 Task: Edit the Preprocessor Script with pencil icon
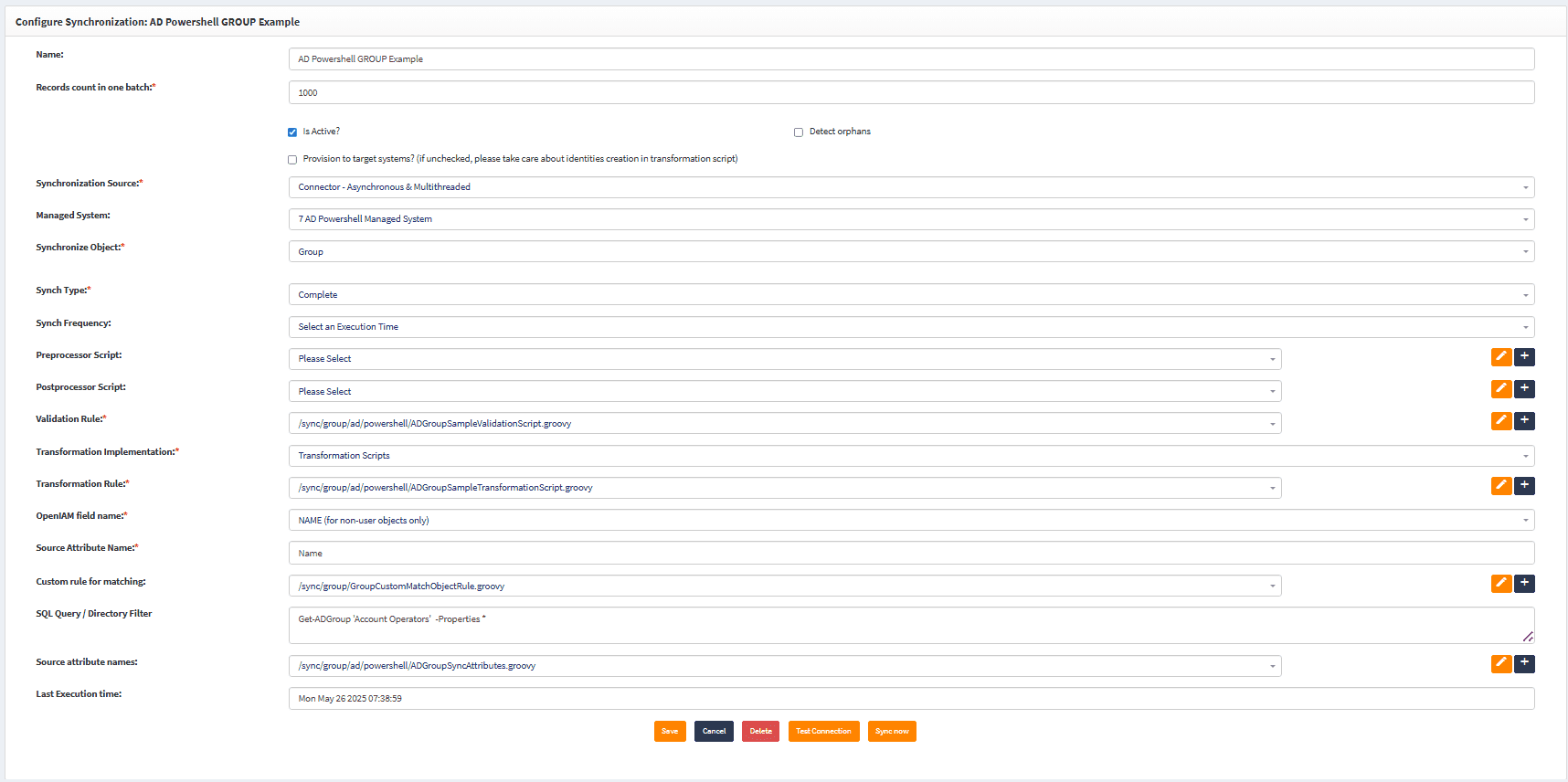1500,357
